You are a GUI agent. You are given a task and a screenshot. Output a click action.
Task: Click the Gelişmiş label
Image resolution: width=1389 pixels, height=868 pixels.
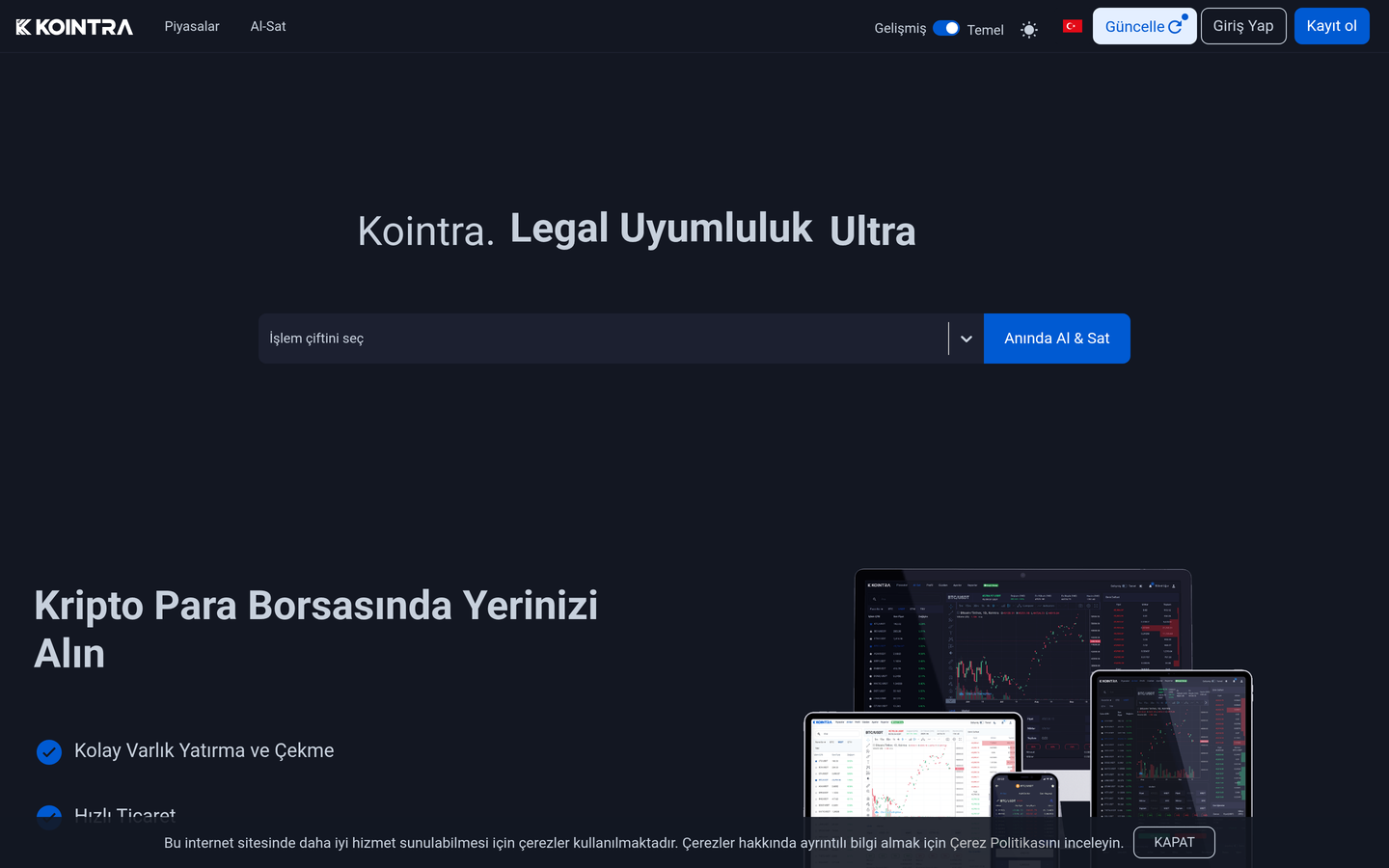[900, 29]
